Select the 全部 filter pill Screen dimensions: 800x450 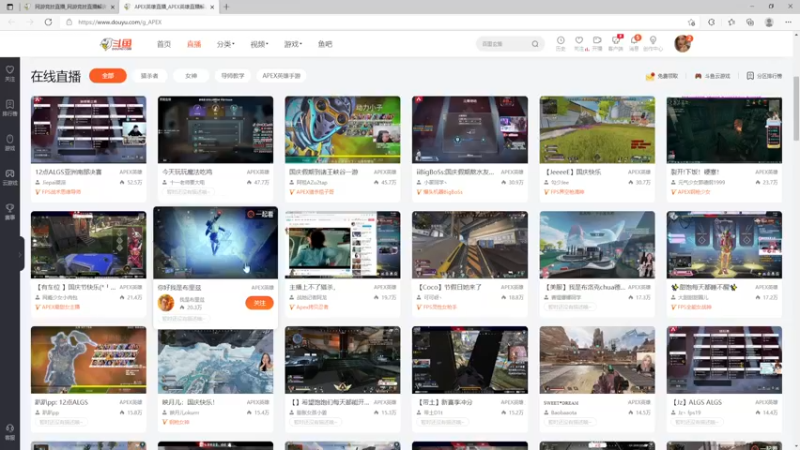pos(108,76)
